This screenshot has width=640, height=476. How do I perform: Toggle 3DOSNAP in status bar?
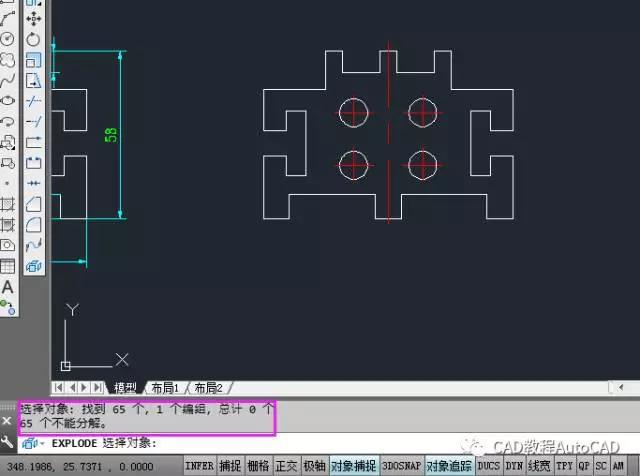401,466
